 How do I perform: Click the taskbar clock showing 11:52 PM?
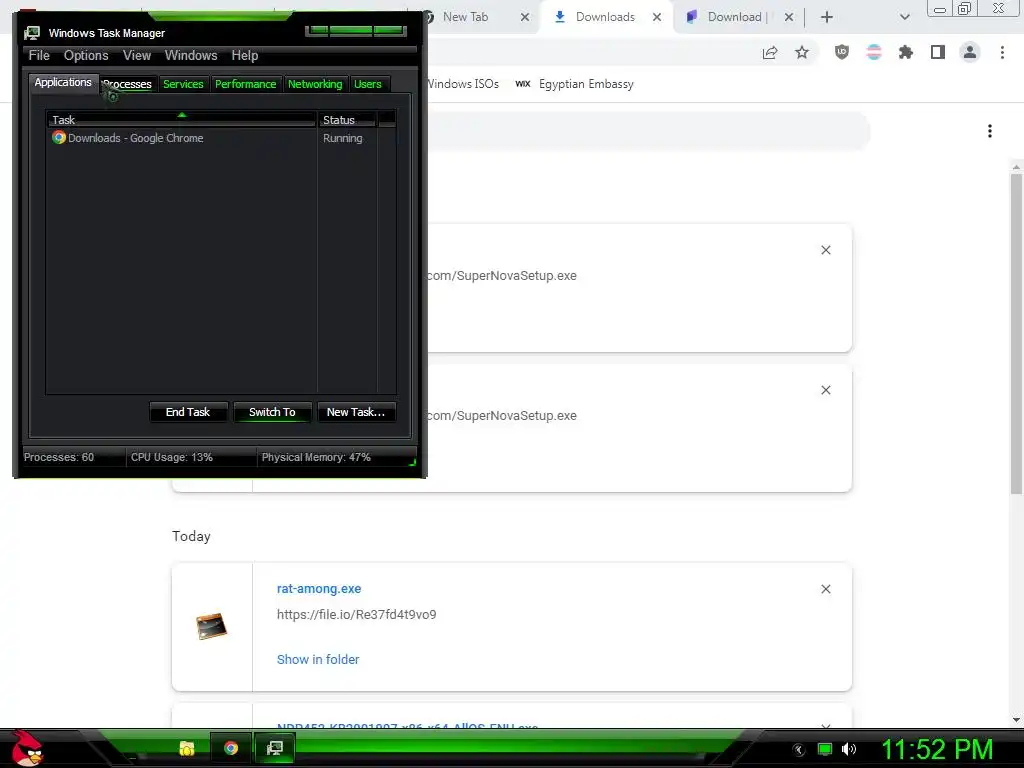[937, 750]
